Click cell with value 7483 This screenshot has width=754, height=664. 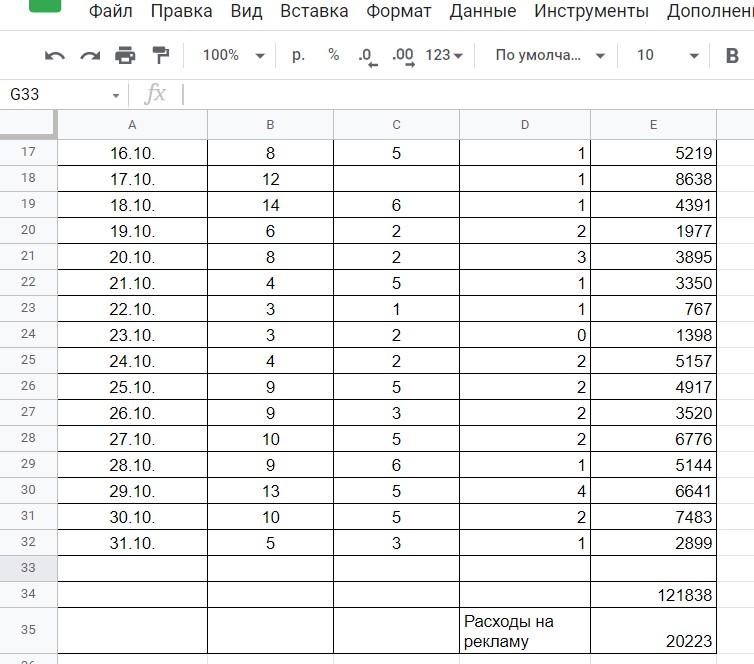point(653,517)
